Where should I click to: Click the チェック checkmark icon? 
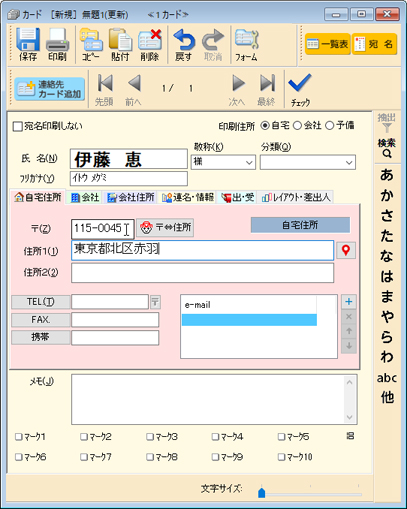[x=300, y=83]
